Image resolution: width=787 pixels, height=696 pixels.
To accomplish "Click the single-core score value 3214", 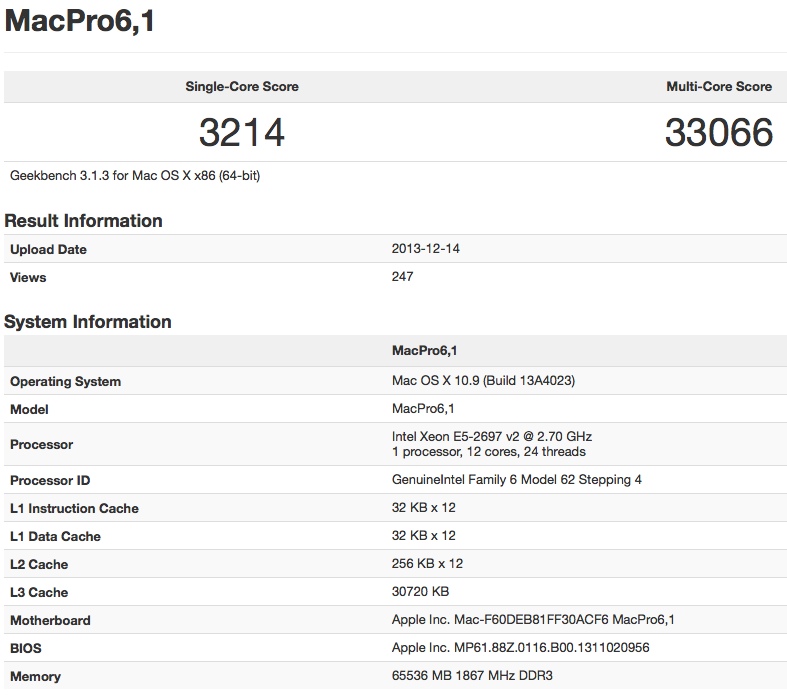I will coord(242,132).
